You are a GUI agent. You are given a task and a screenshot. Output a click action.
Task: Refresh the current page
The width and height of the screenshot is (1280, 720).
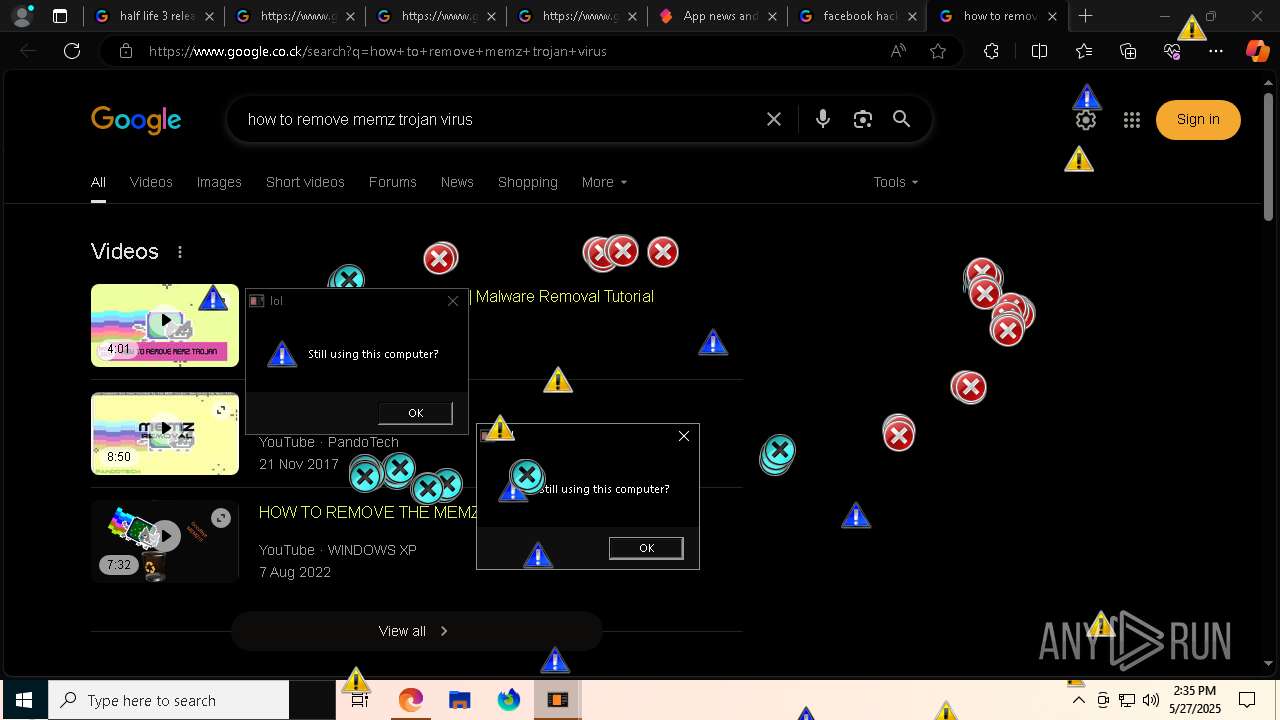click(72, 51)
